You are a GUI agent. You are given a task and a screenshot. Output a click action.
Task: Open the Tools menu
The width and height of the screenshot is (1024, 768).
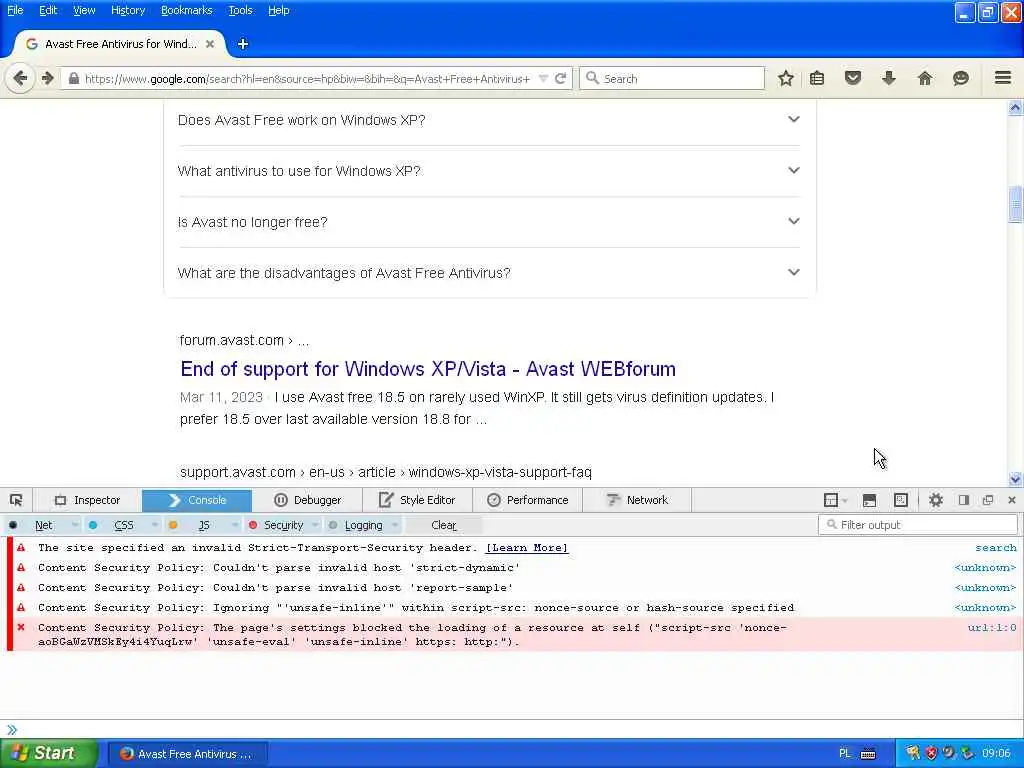240,10
